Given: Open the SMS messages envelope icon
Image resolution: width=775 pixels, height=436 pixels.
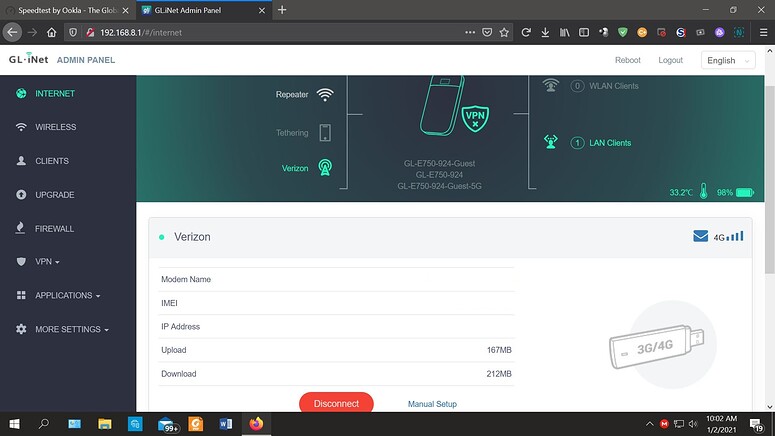Looking at the screenshot, I should click(x=700, y=237).
